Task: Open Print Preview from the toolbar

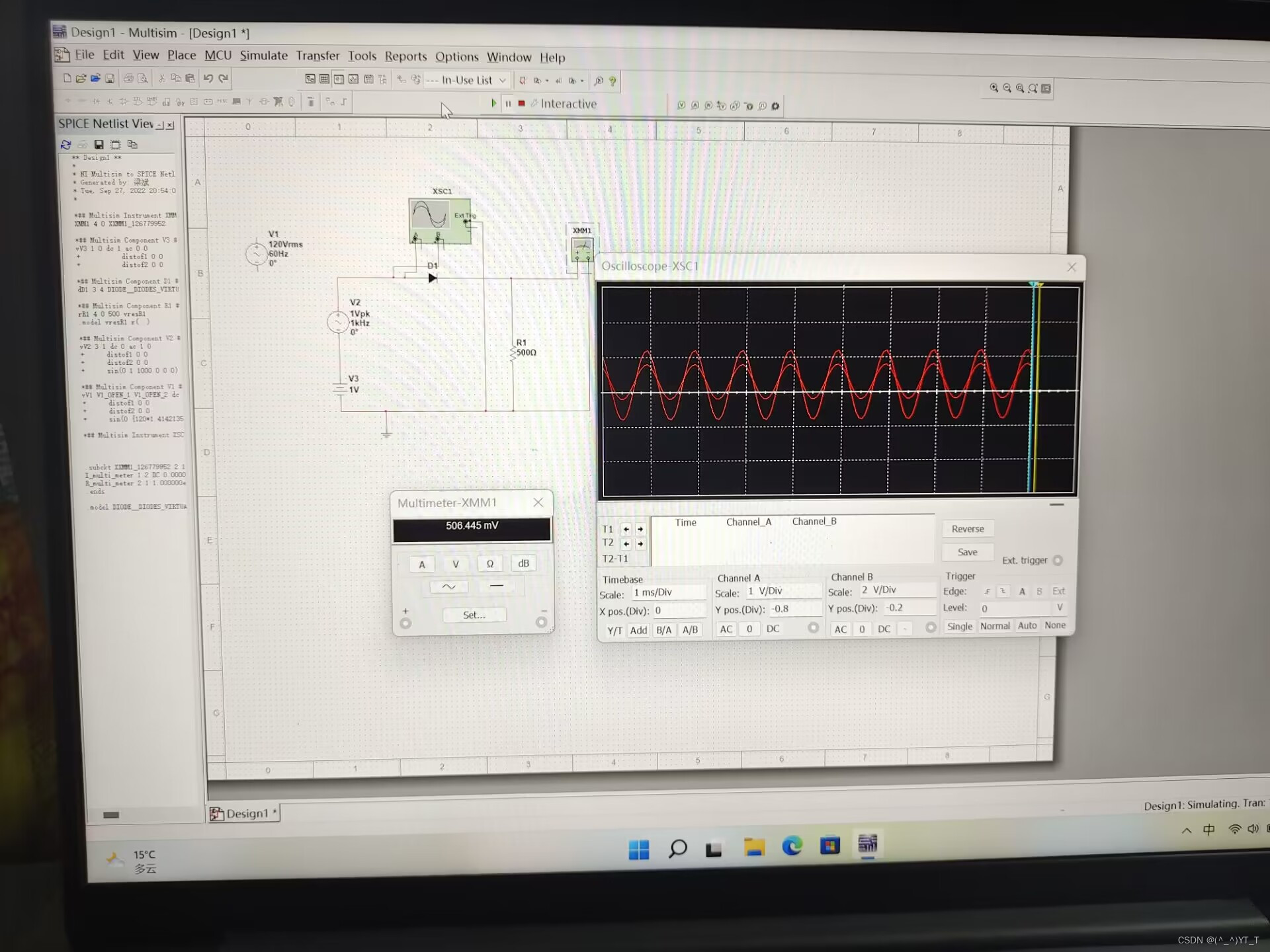Action: click(x=142, y=78)
